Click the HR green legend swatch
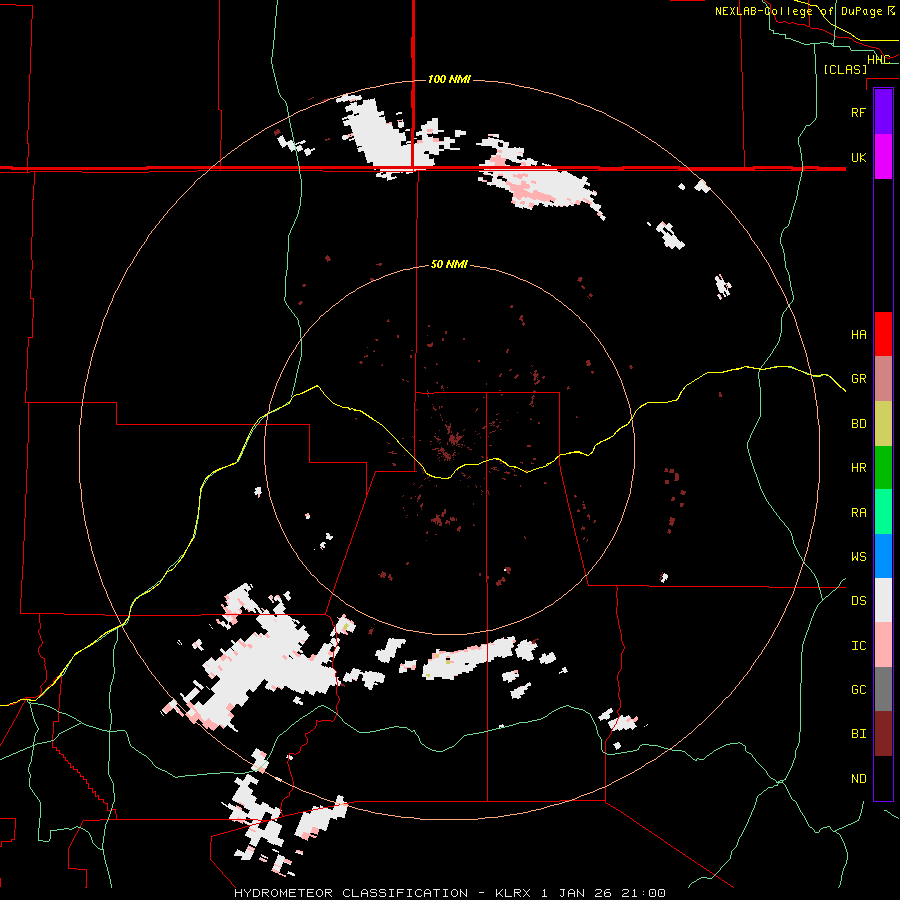900x900 pixels. pos(883,468)
